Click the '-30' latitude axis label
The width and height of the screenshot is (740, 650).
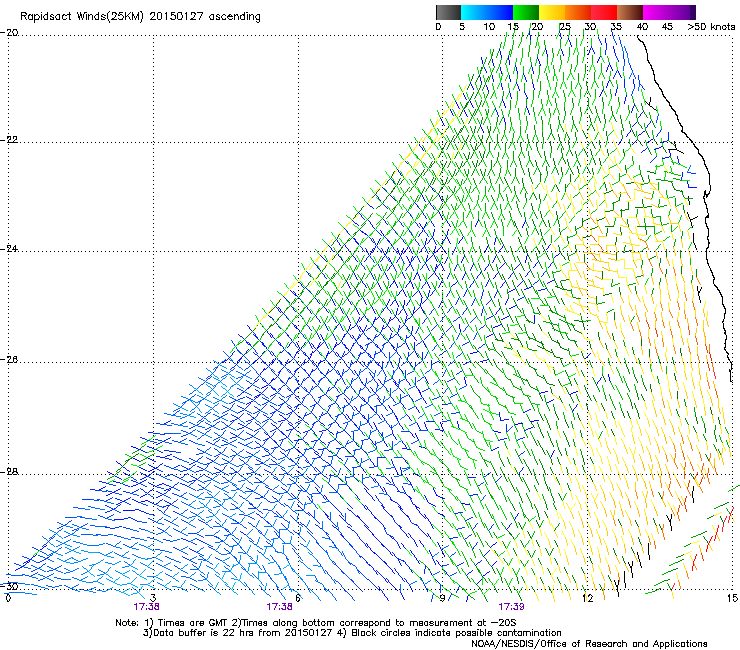[9, 586]
